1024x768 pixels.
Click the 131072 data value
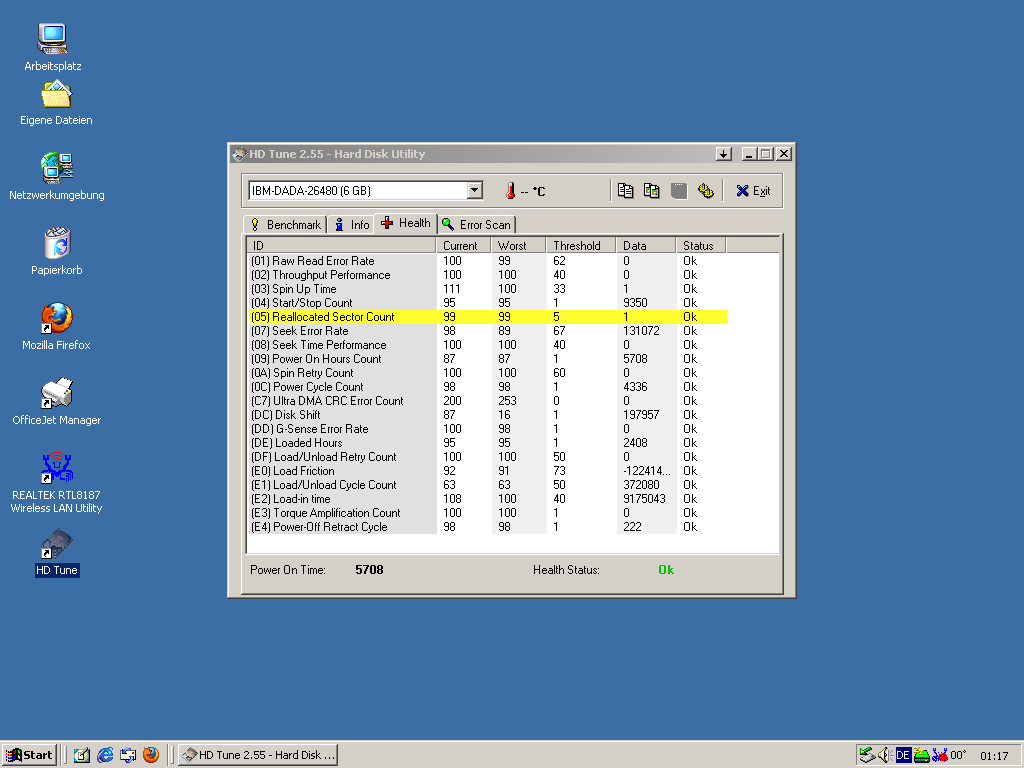coord(641,331)
